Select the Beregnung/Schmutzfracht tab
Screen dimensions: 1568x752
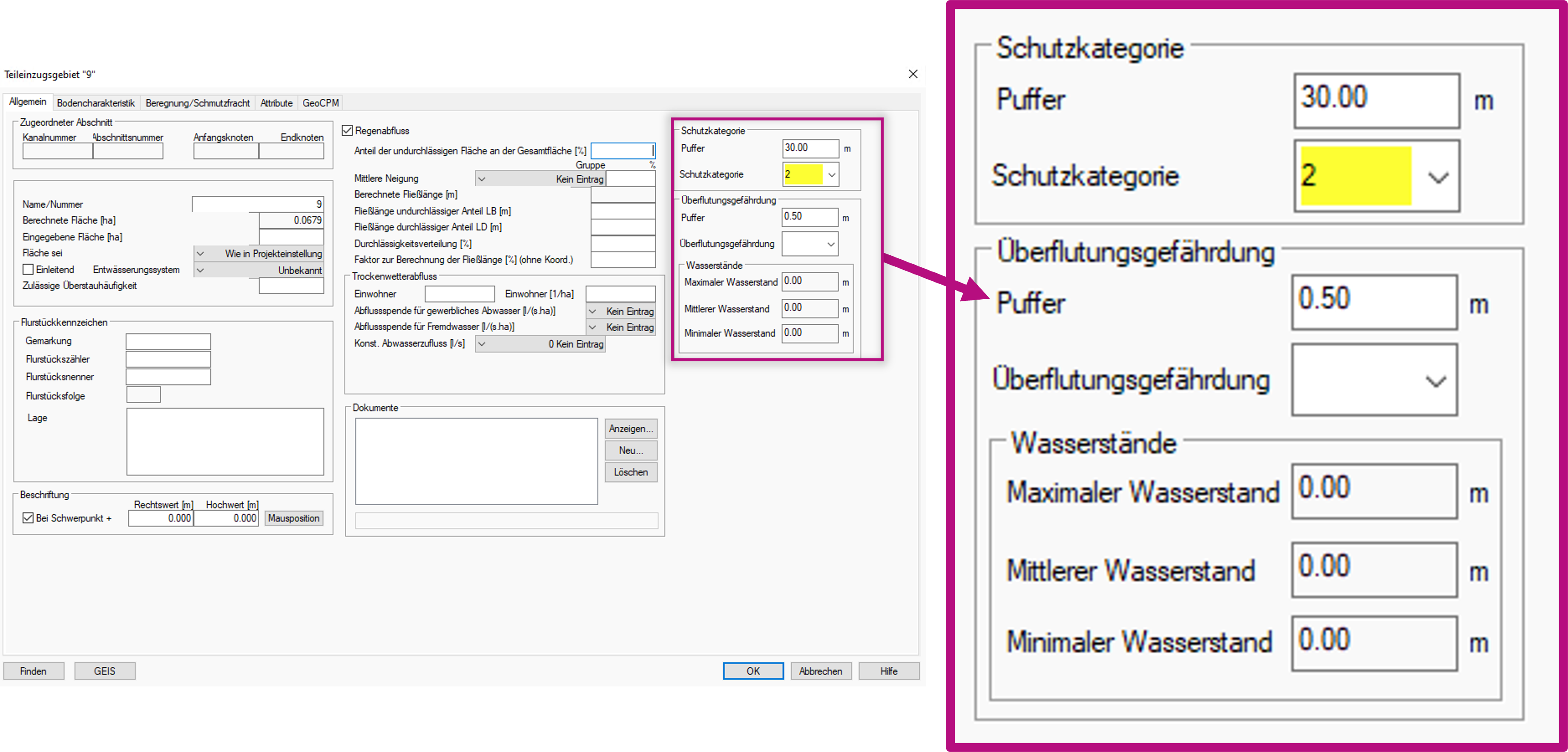tap(197, 103)
